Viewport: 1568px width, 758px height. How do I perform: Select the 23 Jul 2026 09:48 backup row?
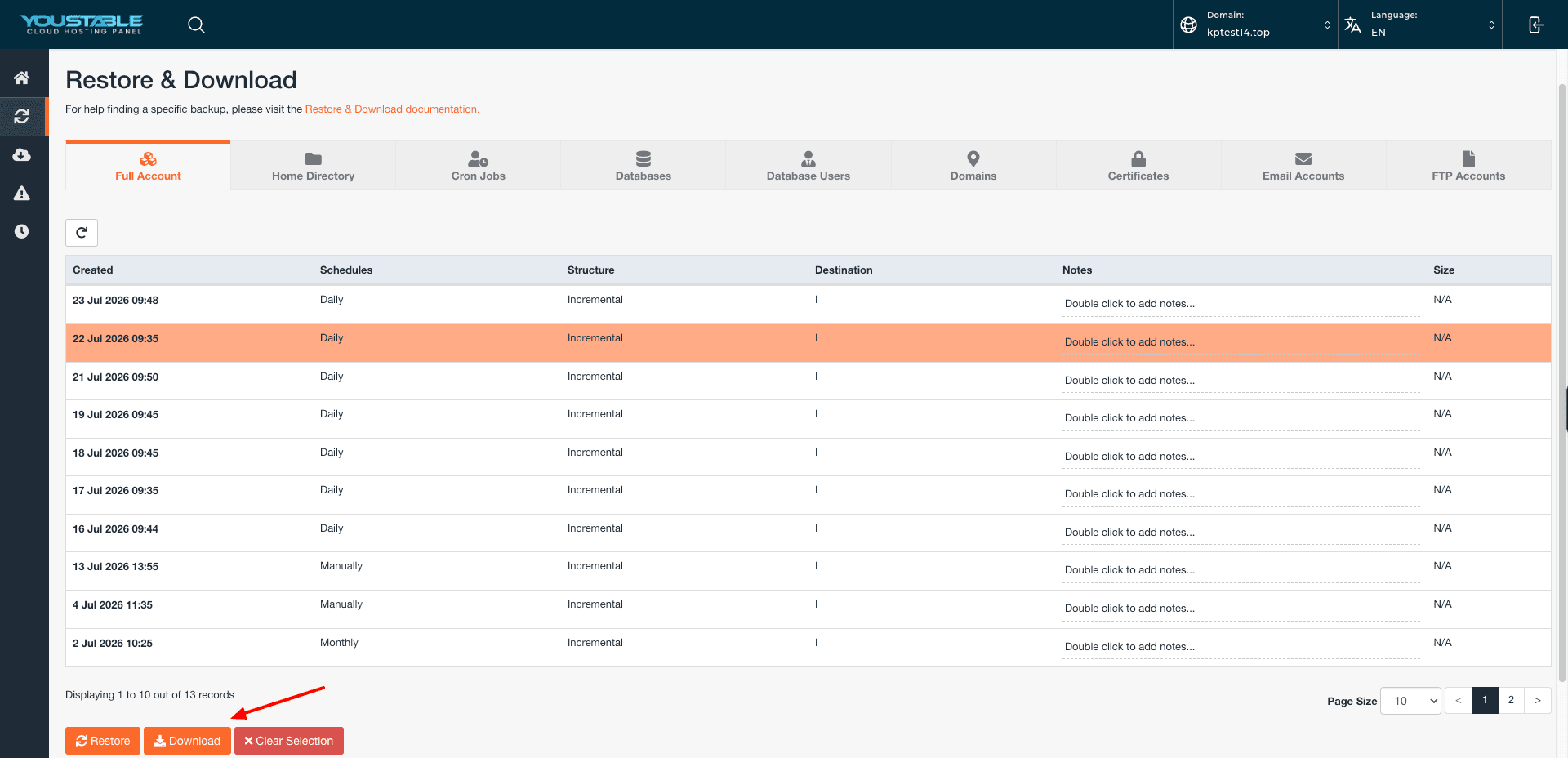coord(808,305)
